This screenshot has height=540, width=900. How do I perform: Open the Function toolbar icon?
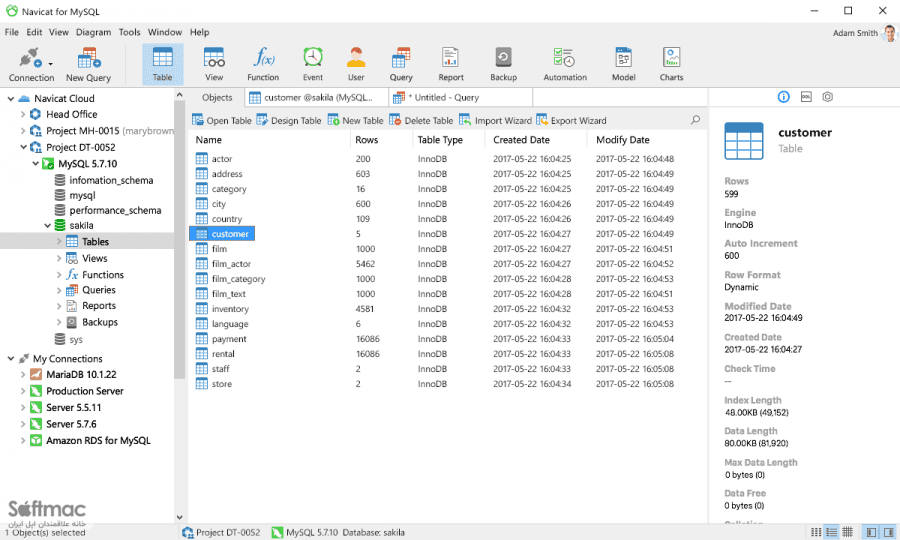click(x=263, y=64)
